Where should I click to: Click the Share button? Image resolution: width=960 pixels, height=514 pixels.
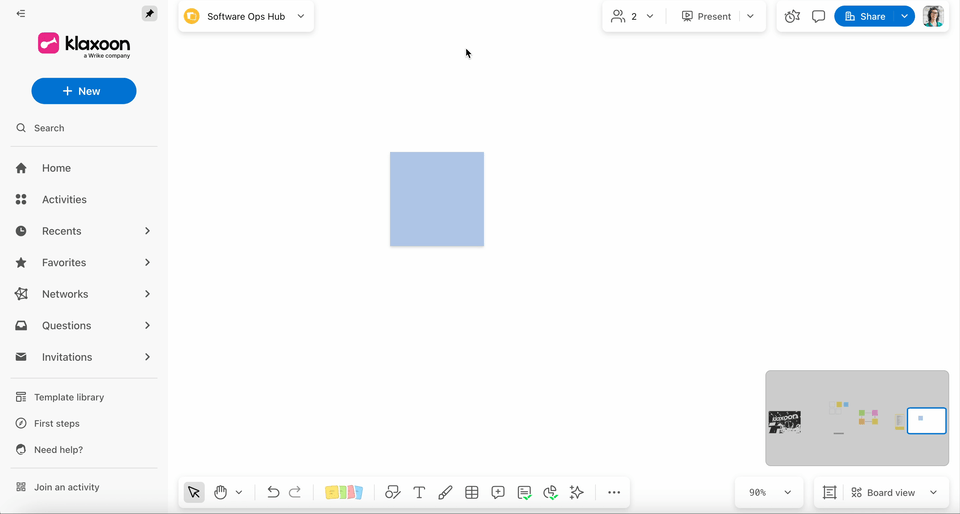point(864,17)
